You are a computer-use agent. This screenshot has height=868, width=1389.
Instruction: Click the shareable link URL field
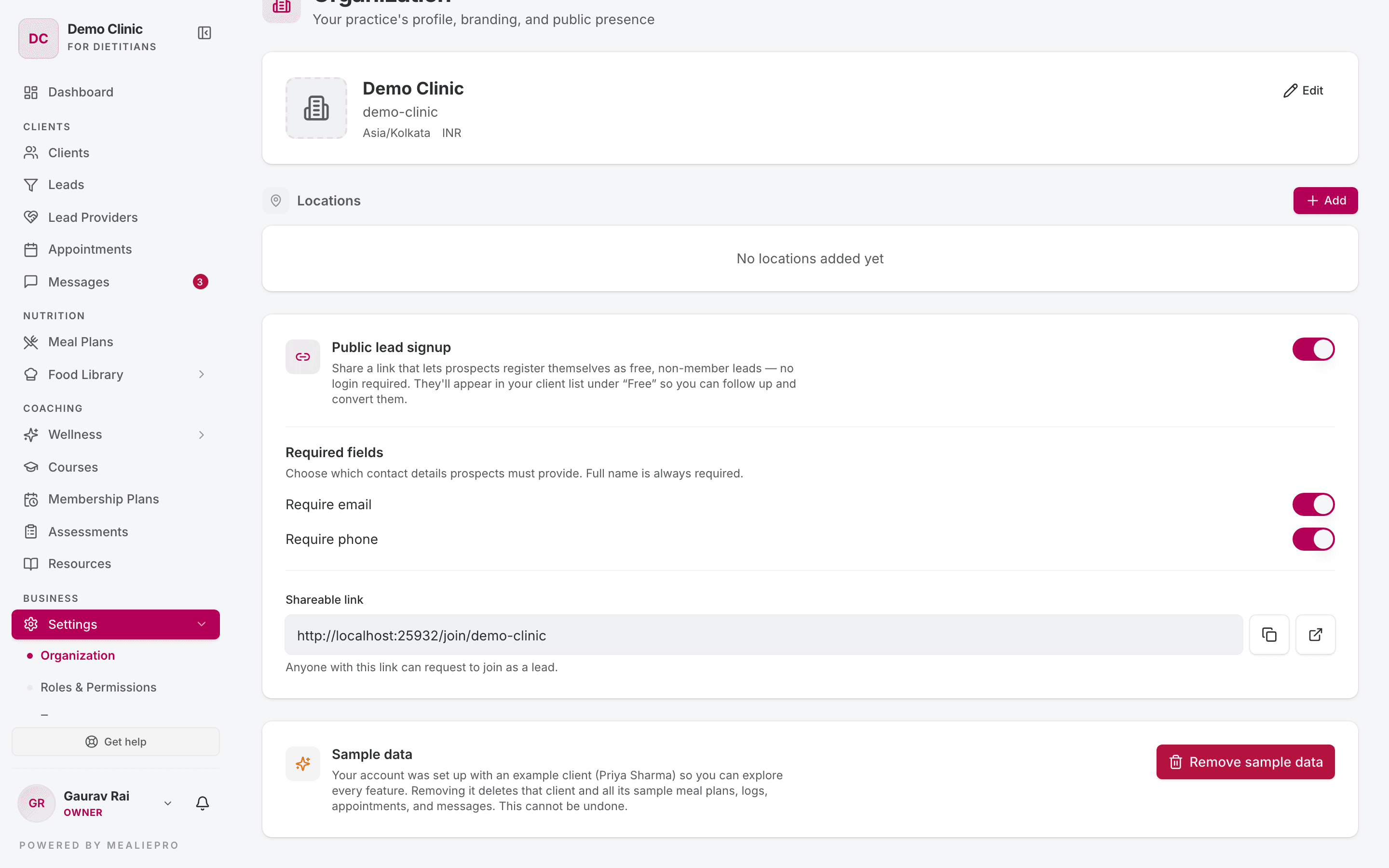click(x=764, y=635)
